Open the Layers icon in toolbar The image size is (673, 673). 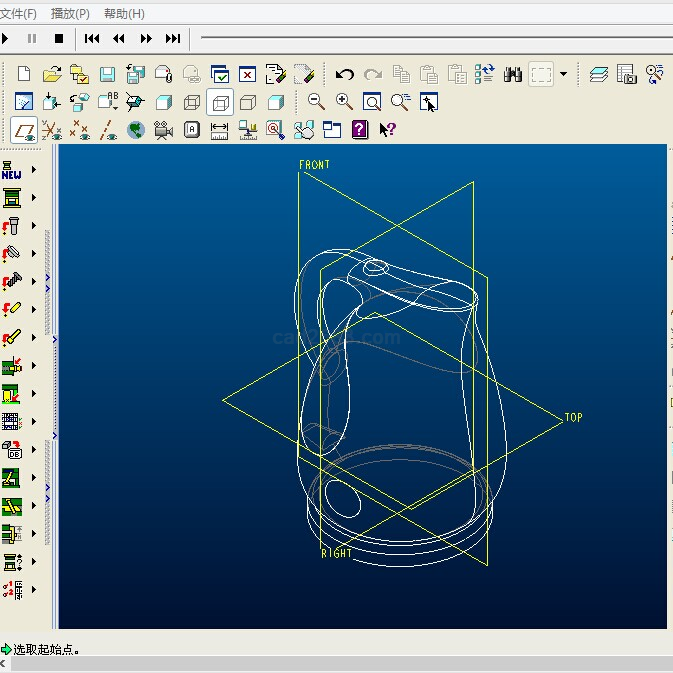click(598, 74)
